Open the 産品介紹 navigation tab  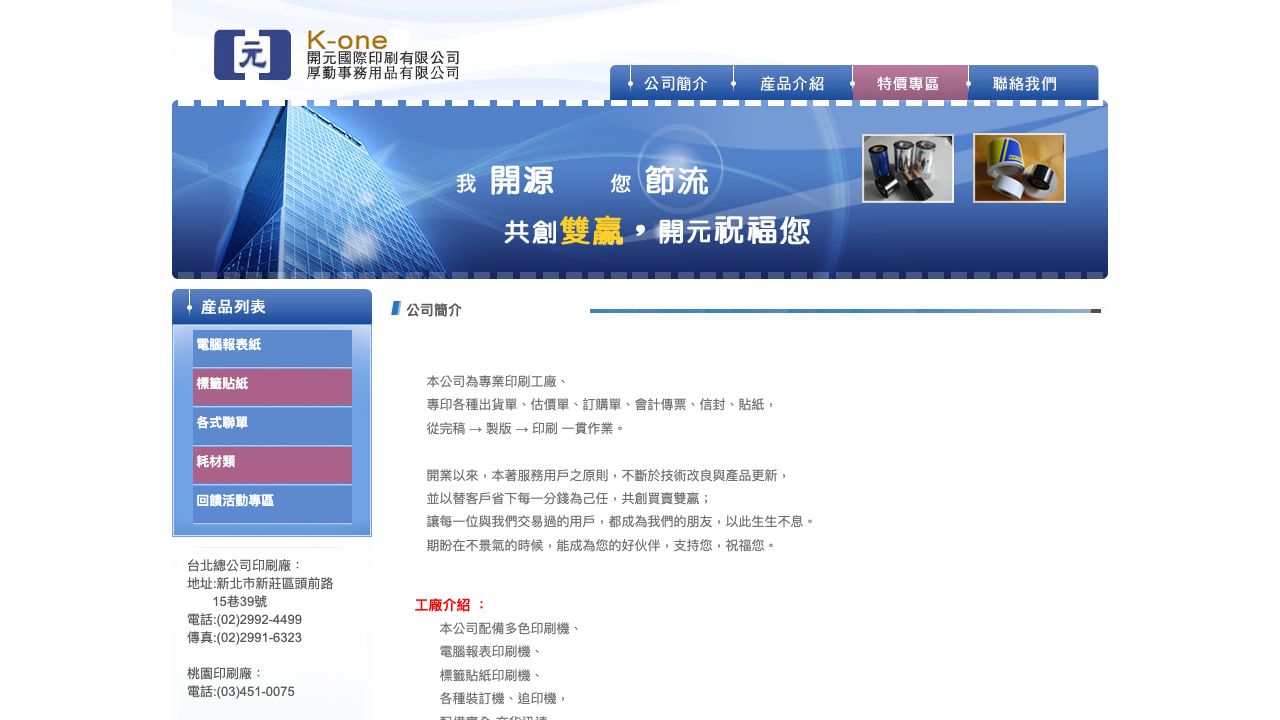click(794, 84)
